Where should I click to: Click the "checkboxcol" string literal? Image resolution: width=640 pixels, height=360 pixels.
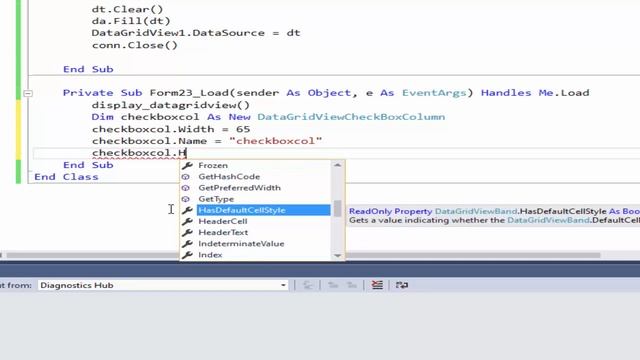point(276,141)
